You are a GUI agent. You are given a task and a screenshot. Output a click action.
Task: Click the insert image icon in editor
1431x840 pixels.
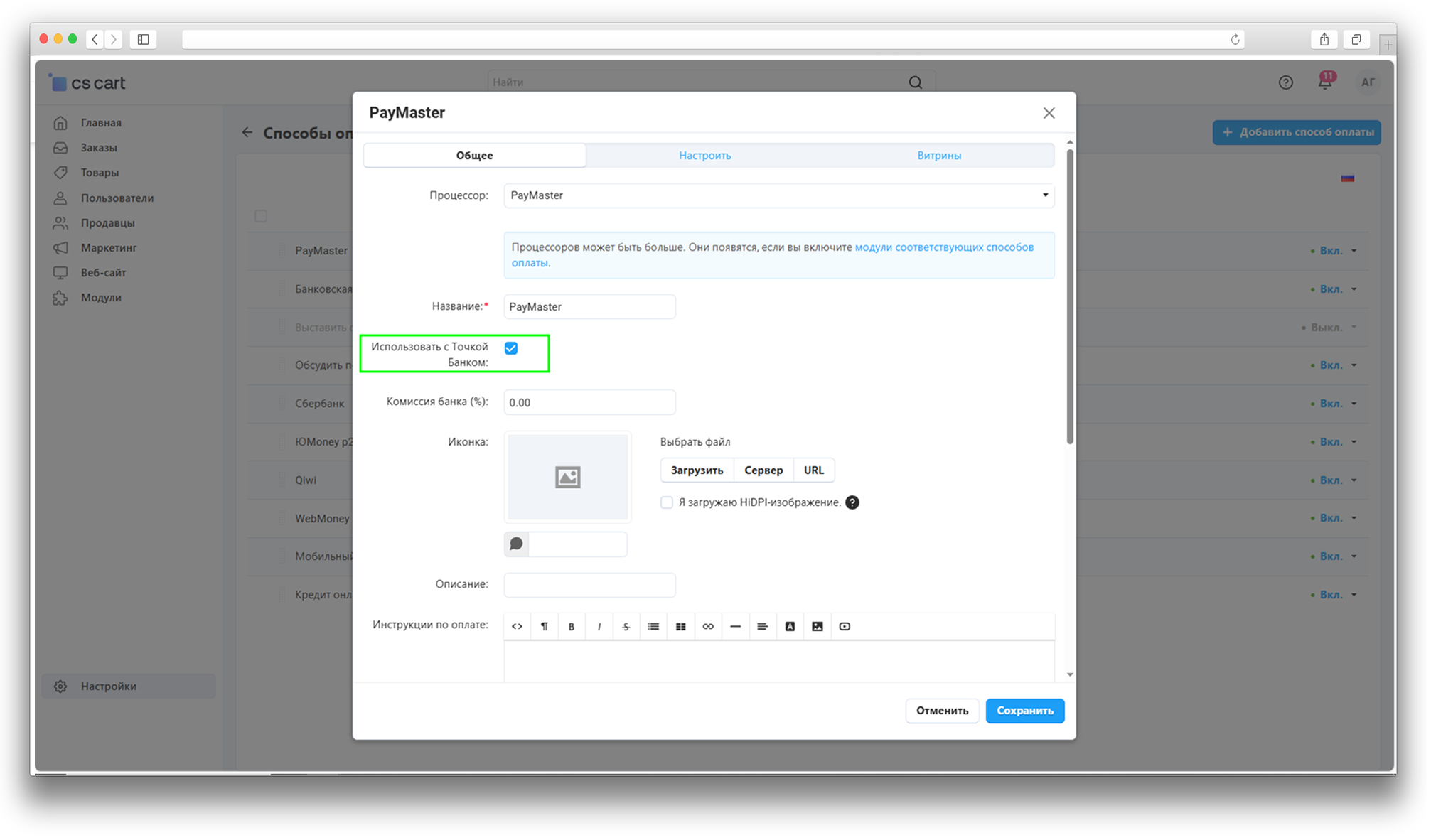(818, 626)
